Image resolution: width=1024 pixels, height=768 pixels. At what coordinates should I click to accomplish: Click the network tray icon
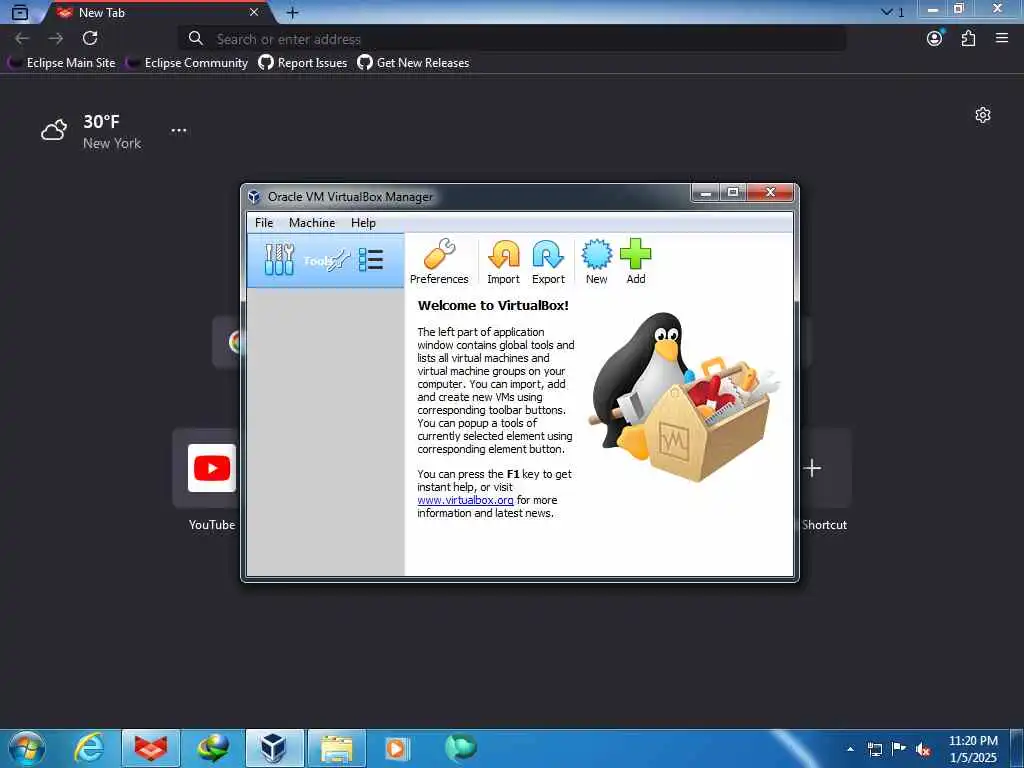pos(874,750)
